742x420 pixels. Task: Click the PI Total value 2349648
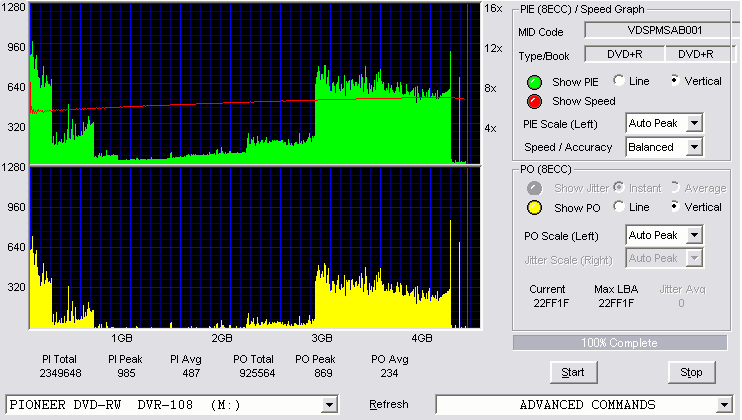(60, 373)
